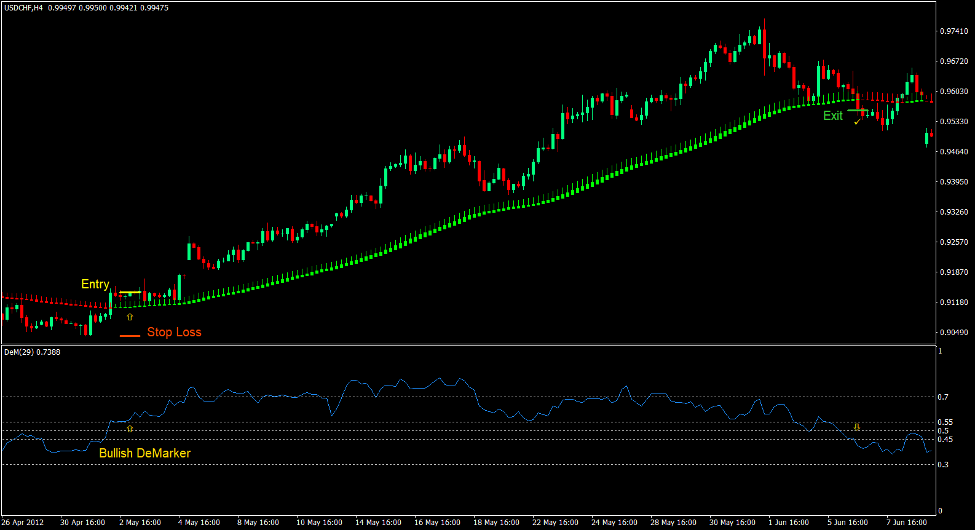Click the 2 May 16:00 time label
Viewport: 977px width, 531px height.
click(x=140, y=523)
